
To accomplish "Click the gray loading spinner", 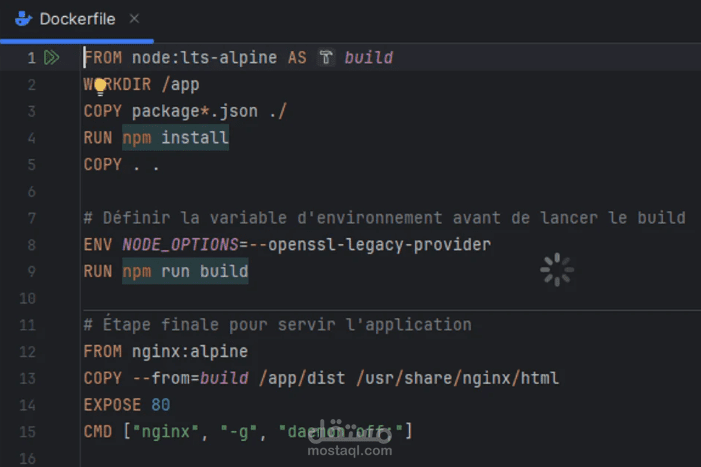I will pyautogui.click(x=557, y=270).
